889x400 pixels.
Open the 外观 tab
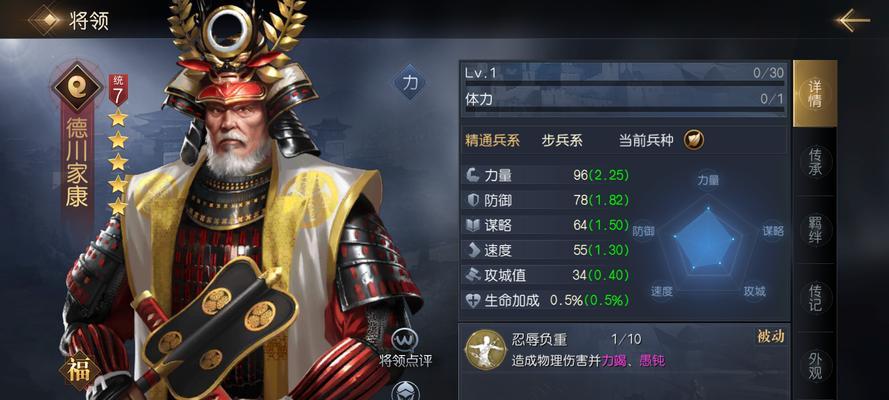[815, 365]
